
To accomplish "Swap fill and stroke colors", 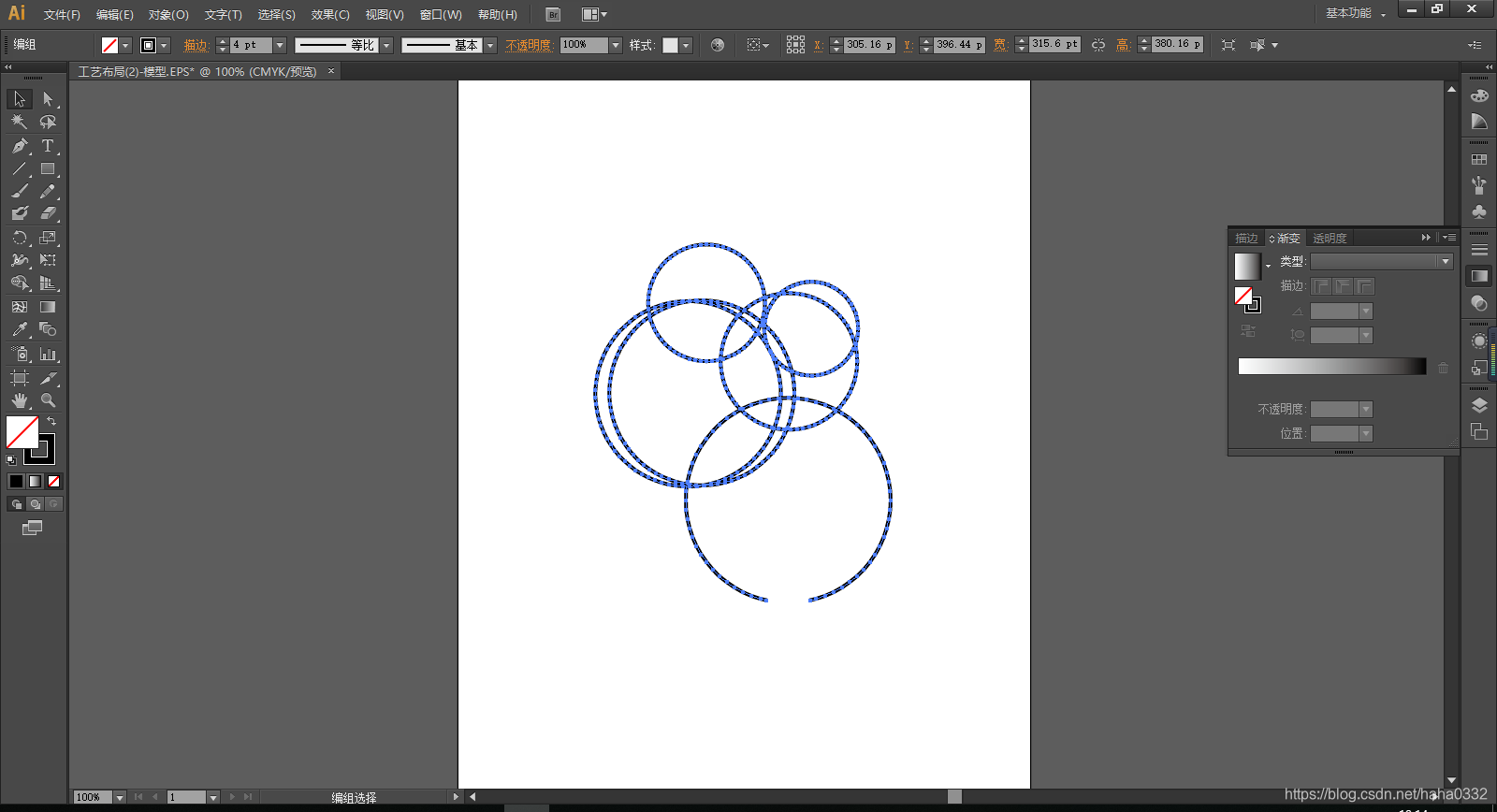I will (51, 422).
